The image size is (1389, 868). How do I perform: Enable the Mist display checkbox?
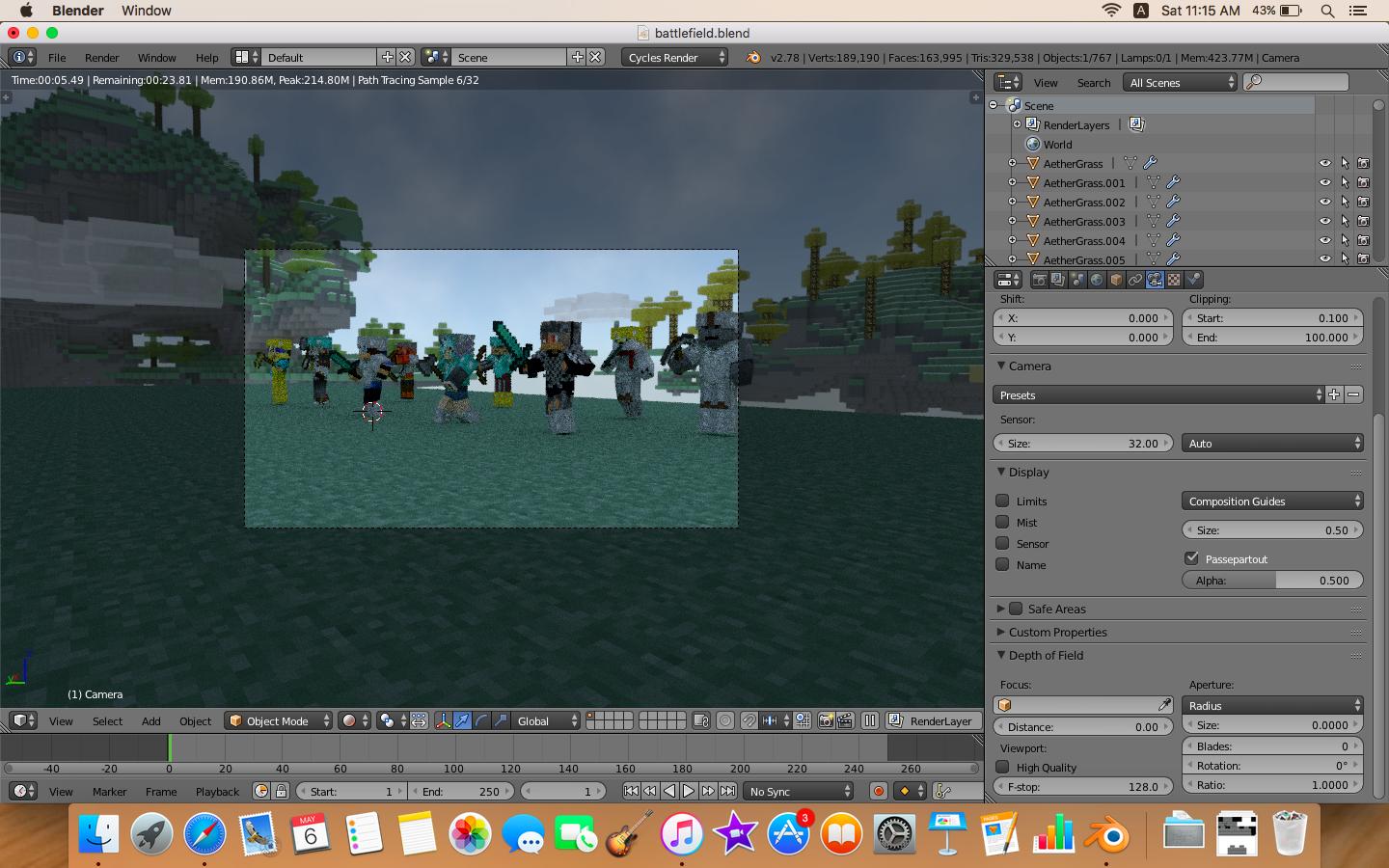(1002, 522)
